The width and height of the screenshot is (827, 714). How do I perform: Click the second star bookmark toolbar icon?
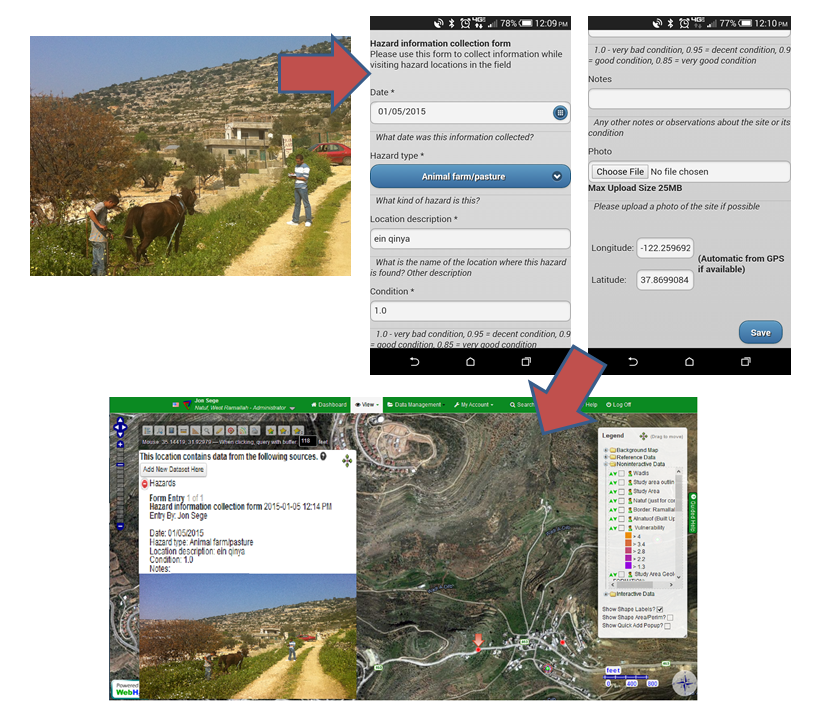point(284,430)
